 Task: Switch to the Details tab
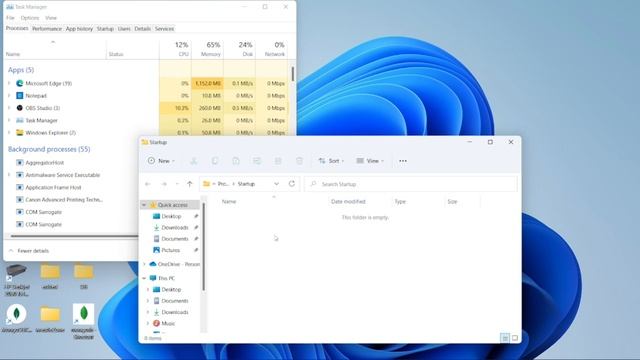[142, 29]
